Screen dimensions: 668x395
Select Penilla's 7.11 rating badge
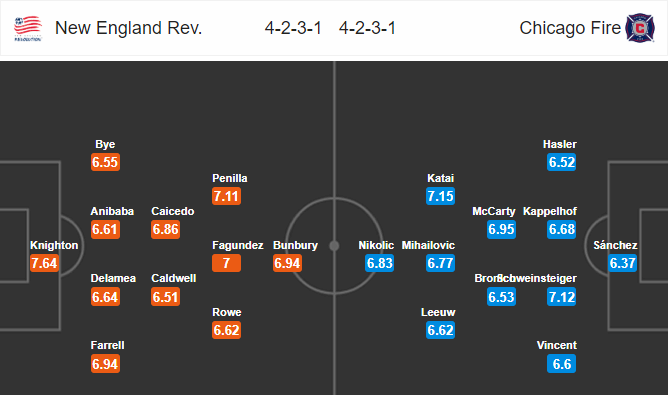point(226,196)
